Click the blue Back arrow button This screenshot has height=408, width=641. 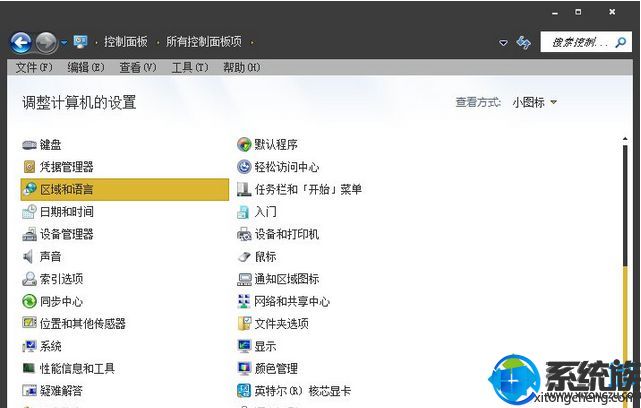pos(21,43)
